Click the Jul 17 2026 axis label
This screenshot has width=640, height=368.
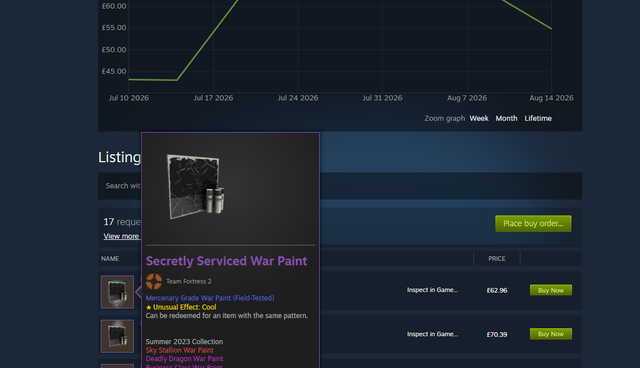point(213,98)
